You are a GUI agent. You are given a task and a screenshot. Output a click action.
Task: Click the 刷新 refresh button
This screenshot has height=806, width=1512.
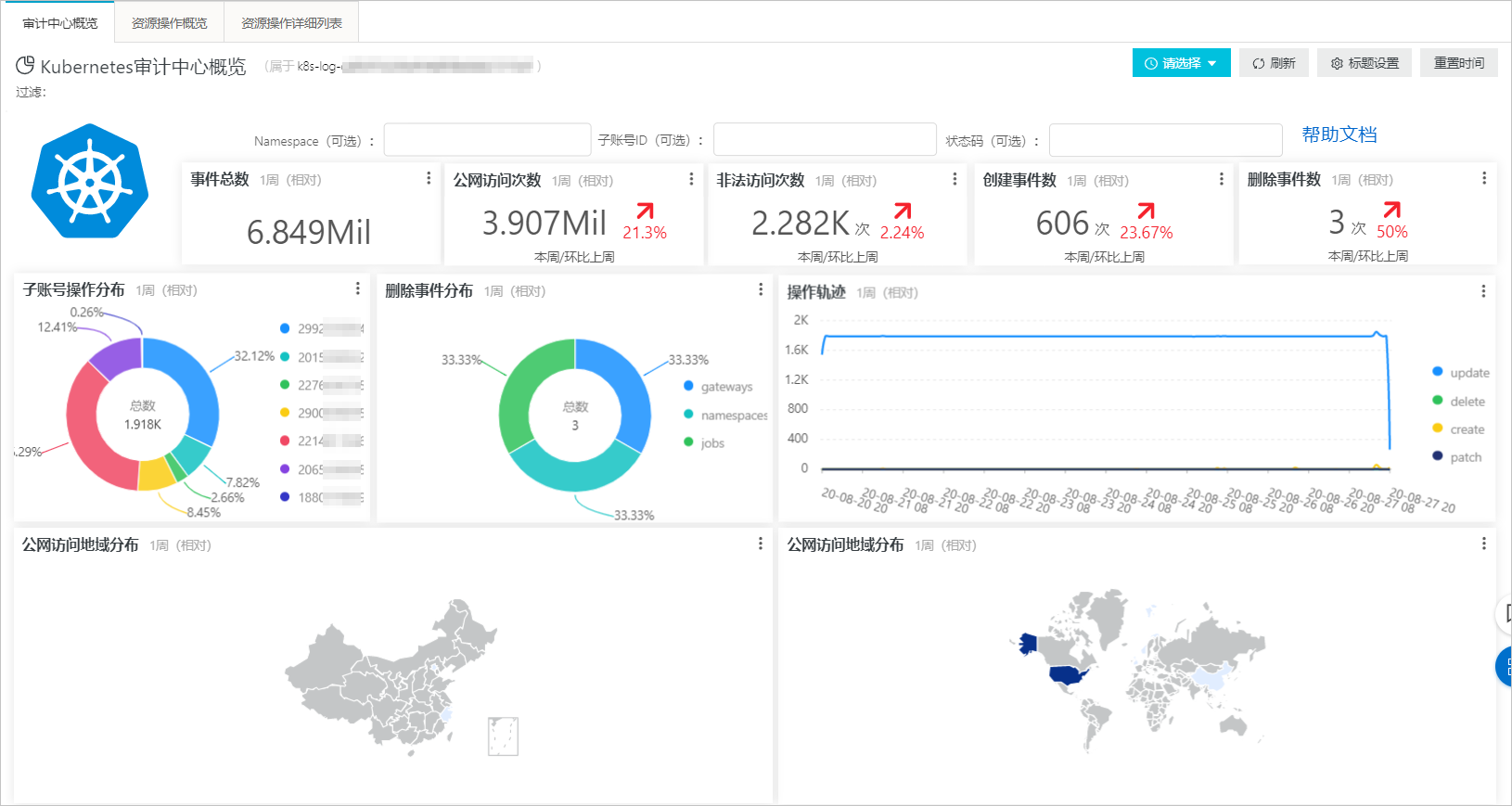coord(1274,63)
